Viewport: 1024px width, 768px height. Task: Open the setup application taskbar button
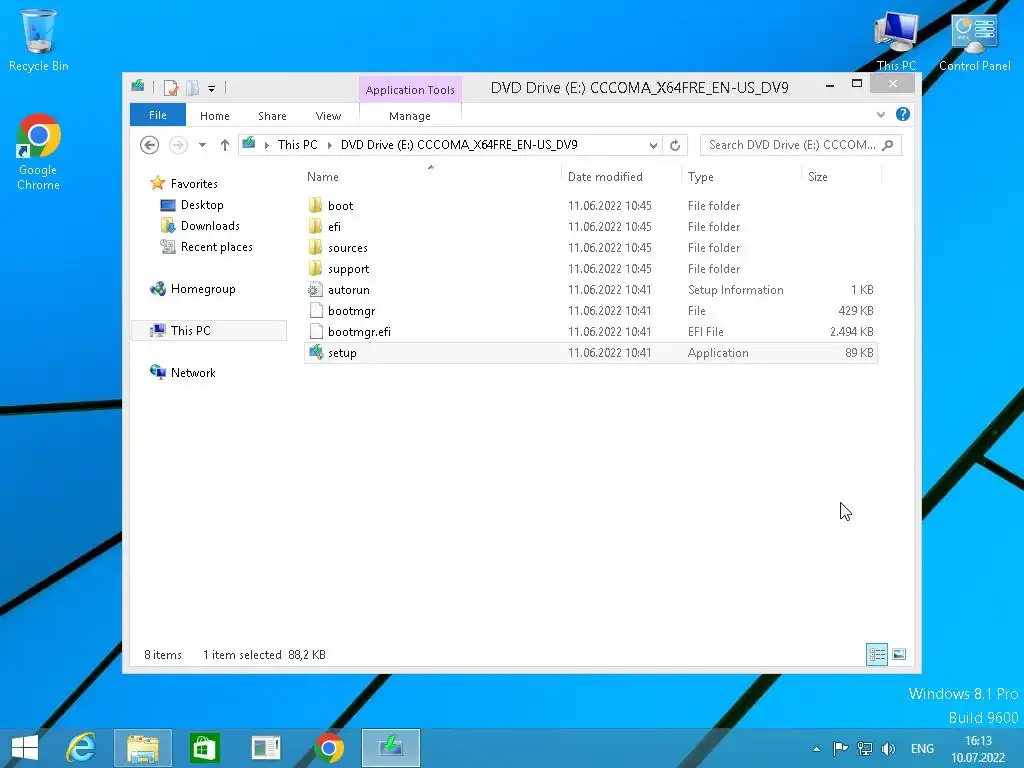[391, 748]
